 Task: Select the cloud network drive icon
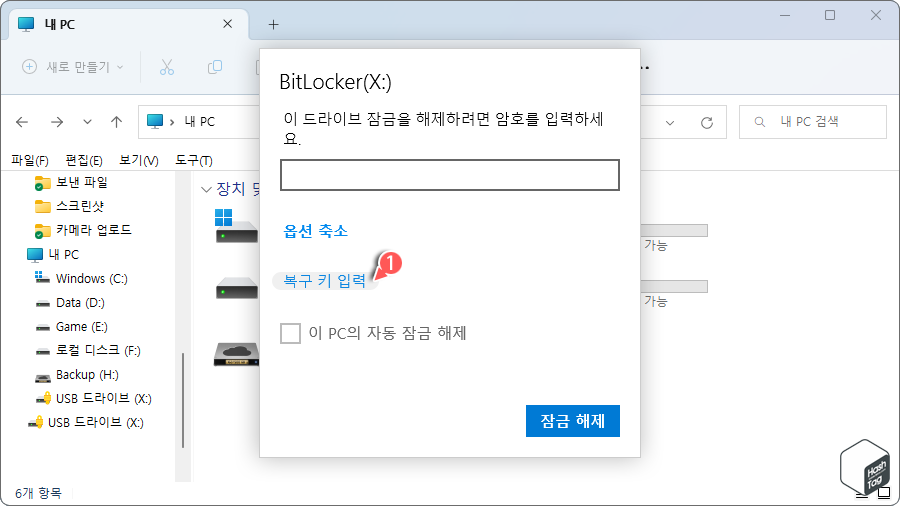(236, 354)
